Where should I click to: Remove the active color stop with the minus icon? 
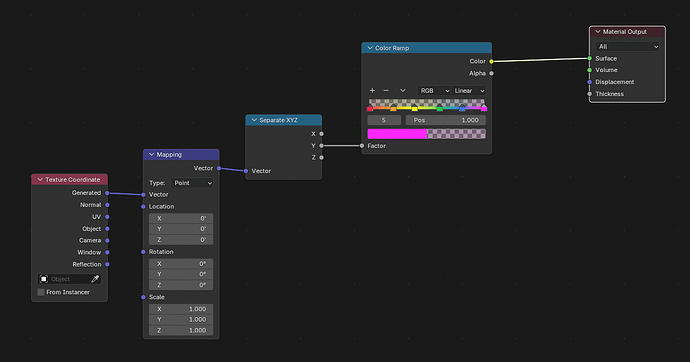386,91
